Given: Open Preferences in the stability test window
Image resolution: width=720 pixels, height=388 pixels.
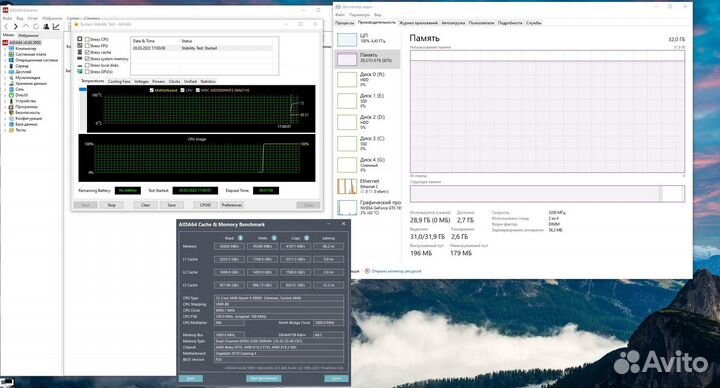Looking at the screenshot, I should (x=232, y=205).
